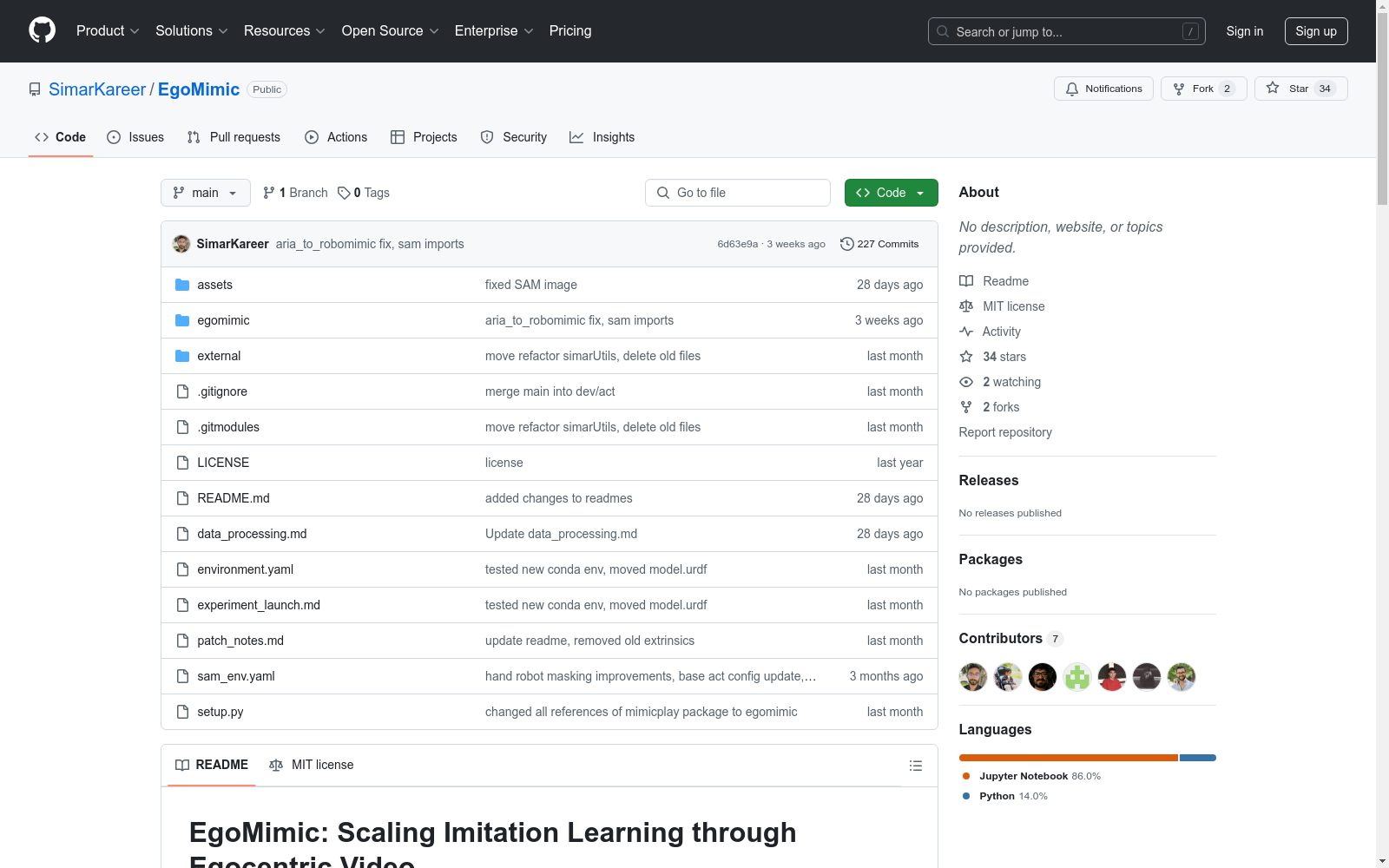Click the tag icon next to 0 Tags
Image resolution: width=1389 pixels, height=868 pixels.
click(344, 193)
